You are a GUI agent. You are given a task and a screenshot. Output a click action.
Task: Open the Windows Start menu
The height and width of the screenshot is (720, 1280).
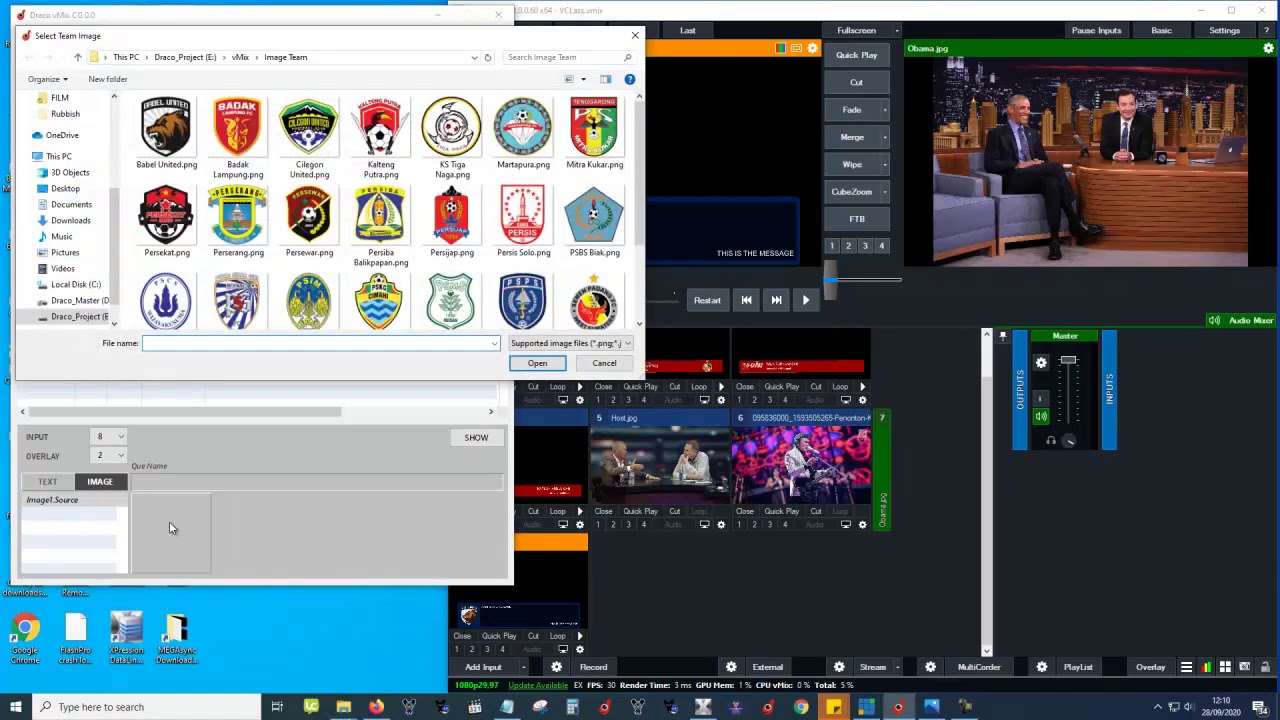click(x=15, y=707)
